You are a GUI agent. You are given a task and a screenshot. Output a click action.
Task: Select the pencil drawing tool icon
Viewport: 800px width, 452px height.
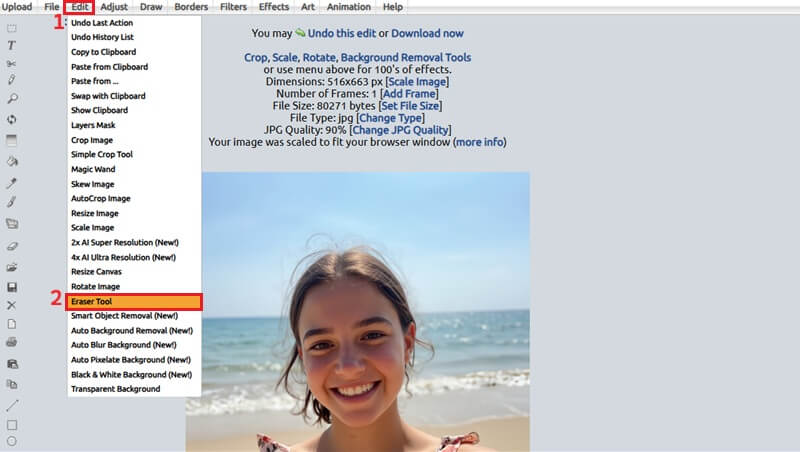click(12, 80)
